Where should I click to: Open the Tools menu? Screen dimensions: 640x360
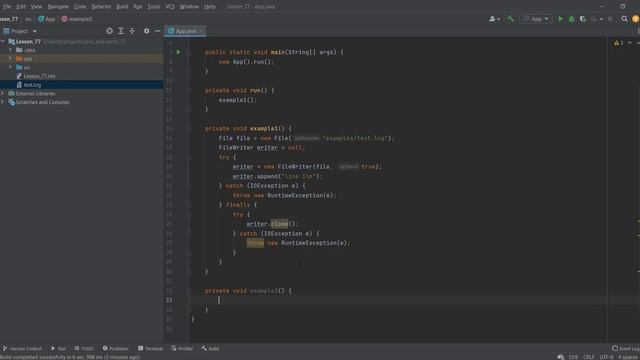pos(153,7)
